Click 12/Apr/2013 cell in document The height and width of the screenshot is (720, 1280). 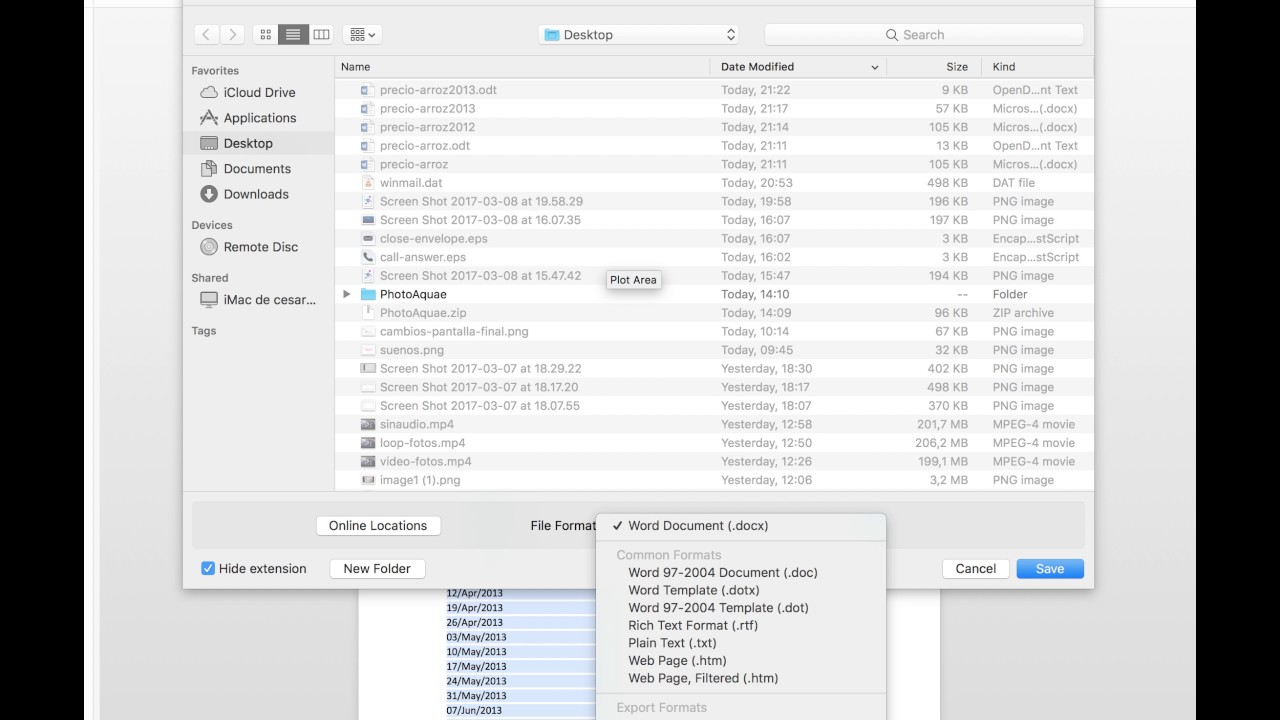[475, 593]
